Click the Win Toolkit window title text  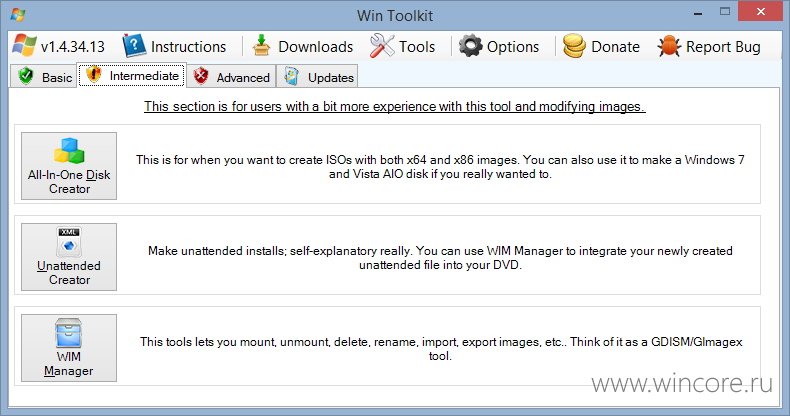[395, 16]
